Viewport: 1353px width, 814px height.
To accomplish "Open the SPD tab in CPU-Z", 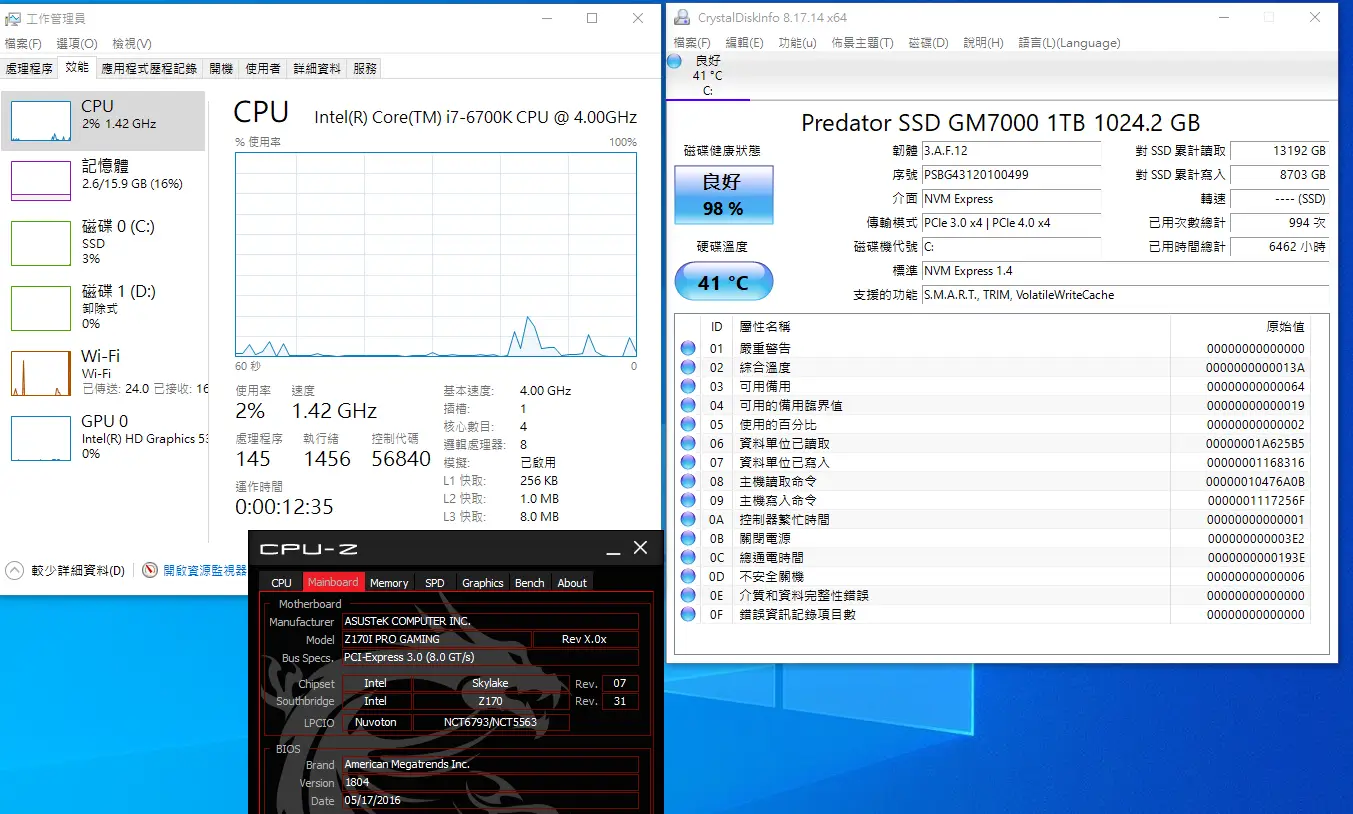I will click(x=434, y=582).
